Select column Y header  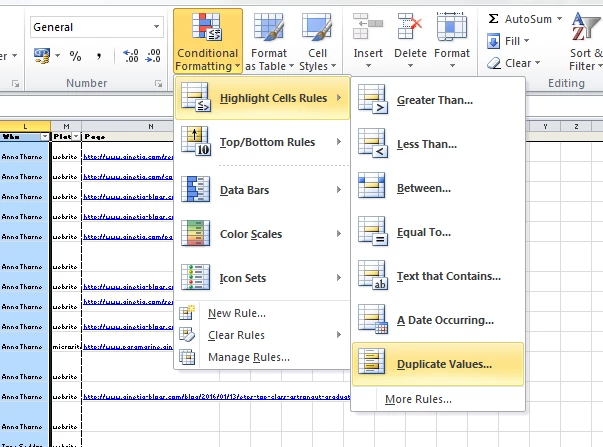(545, 126)
